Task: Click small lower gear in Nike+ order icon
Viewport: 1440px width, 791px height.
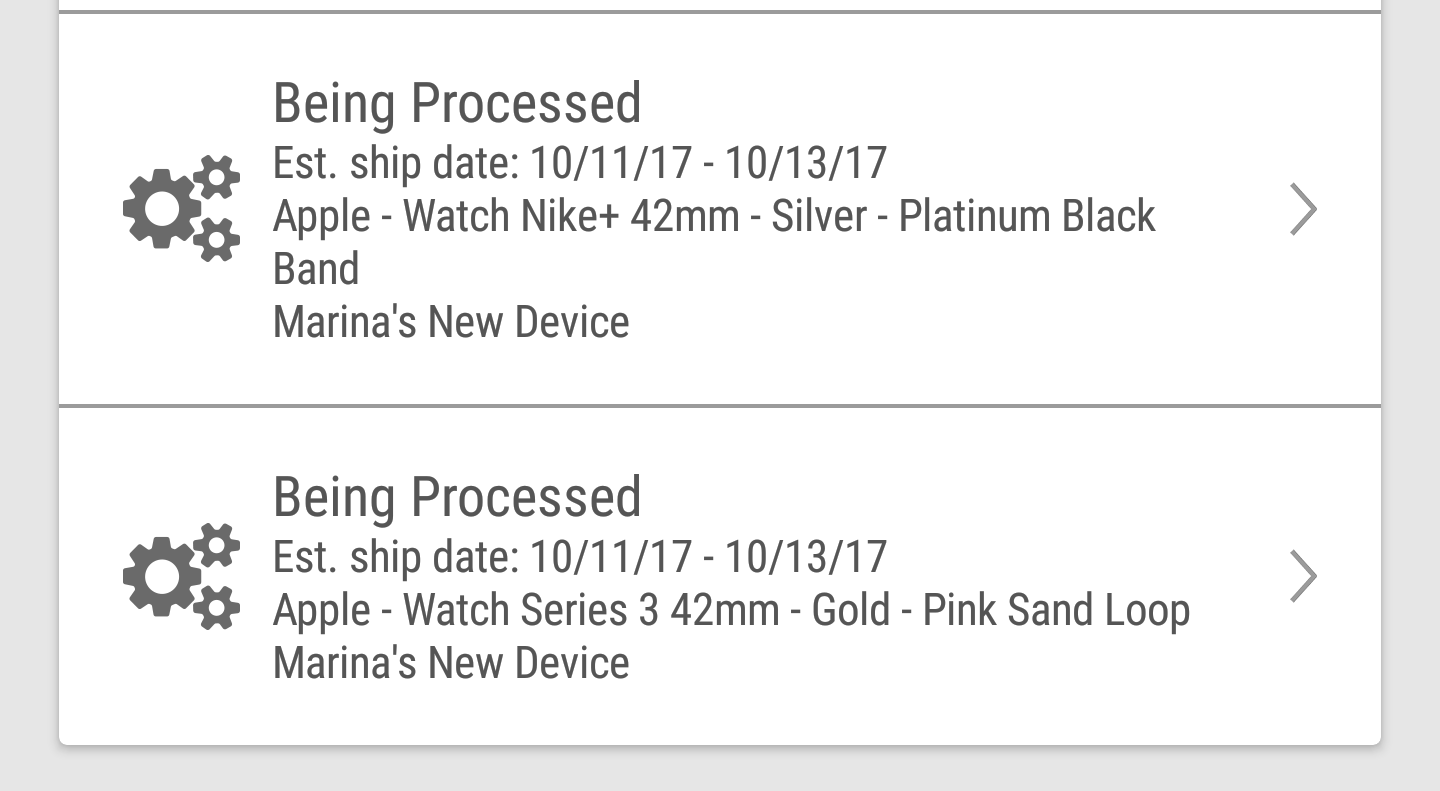Action: 216,240
